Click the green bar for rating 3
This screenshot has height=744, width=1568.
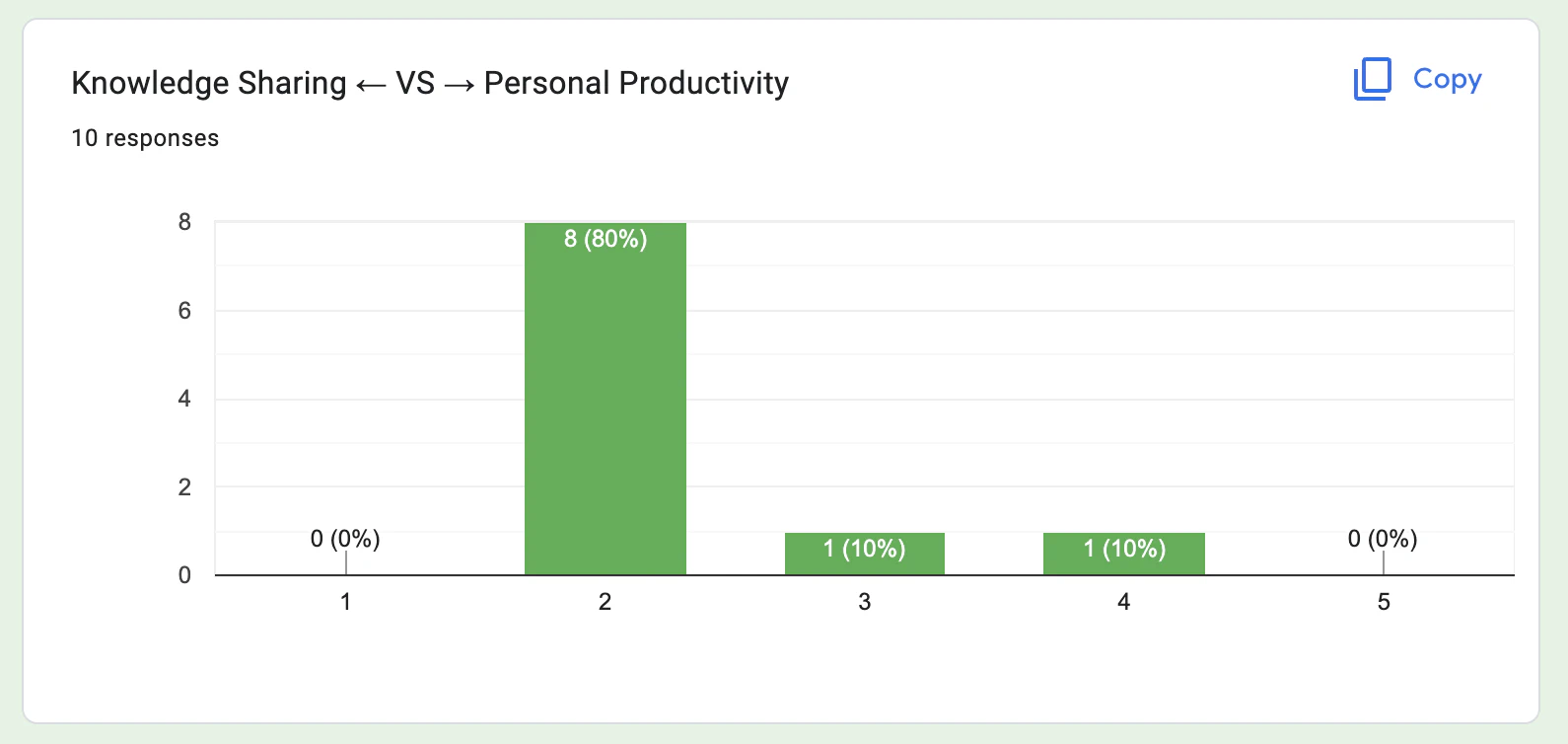coord(865,554)
